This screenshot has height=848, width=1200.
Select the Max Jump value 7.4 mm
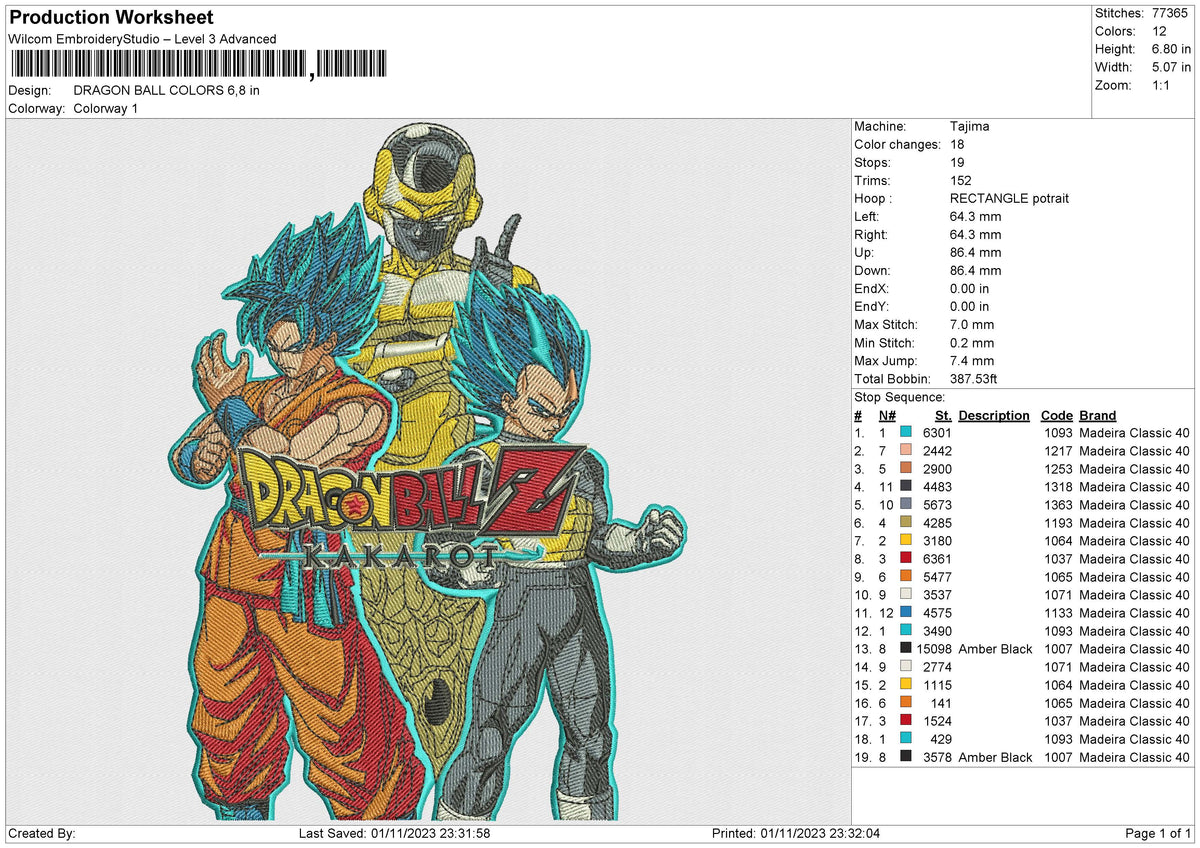click(972, 360)
